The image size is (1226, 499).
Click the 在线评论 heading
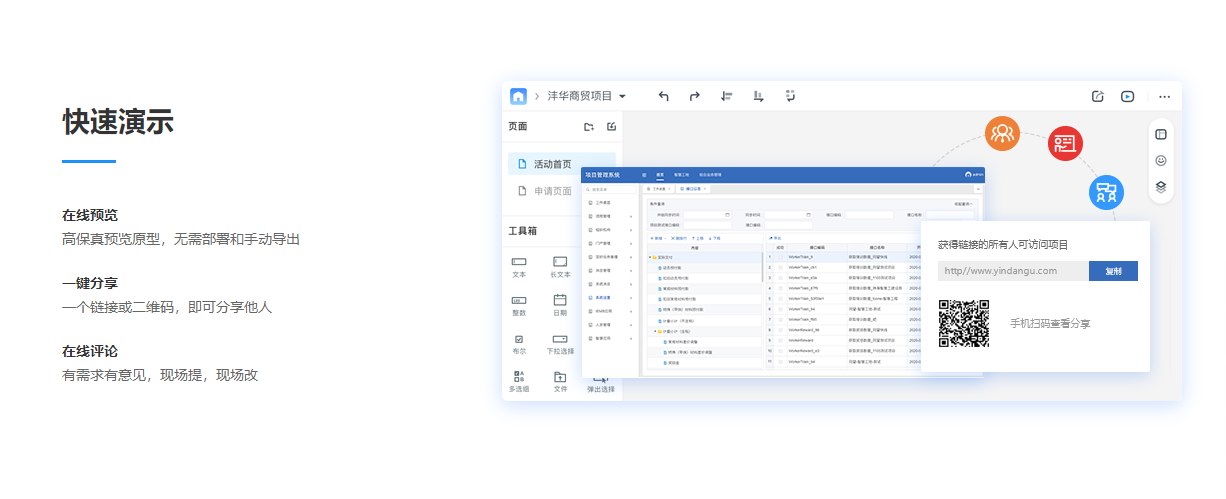[90, 351]
